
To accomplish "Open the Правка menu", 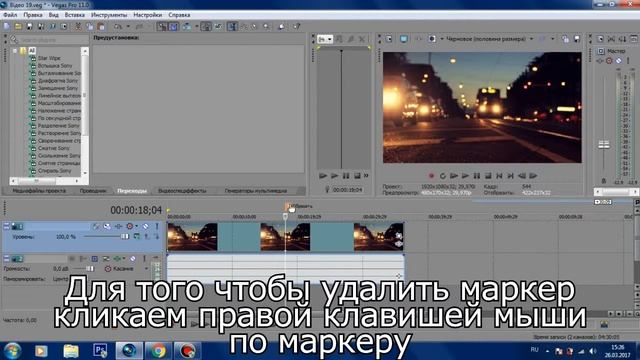I will point(33,15).
